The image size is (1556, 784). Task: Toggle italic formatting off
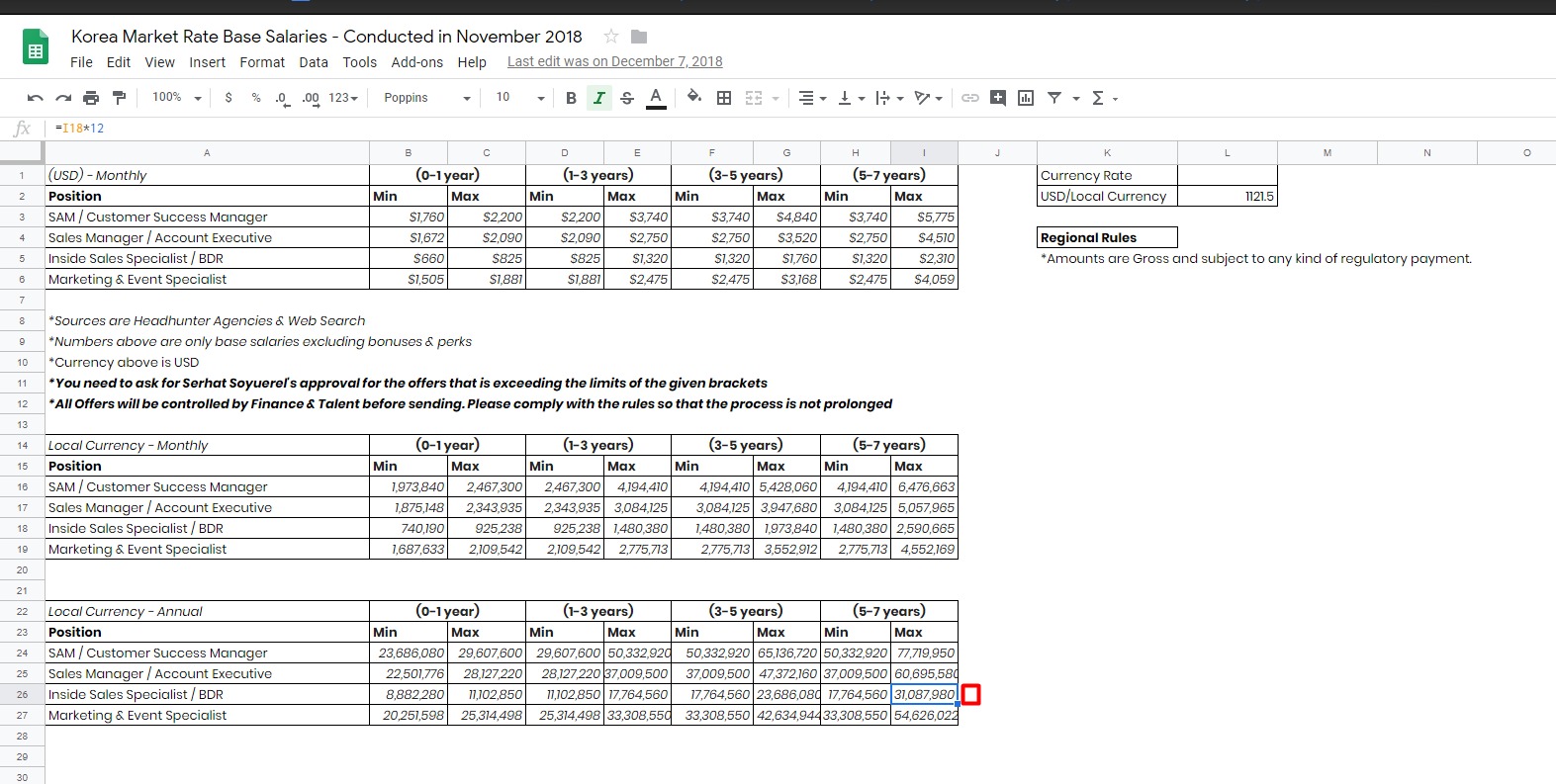tap(598, 98)
